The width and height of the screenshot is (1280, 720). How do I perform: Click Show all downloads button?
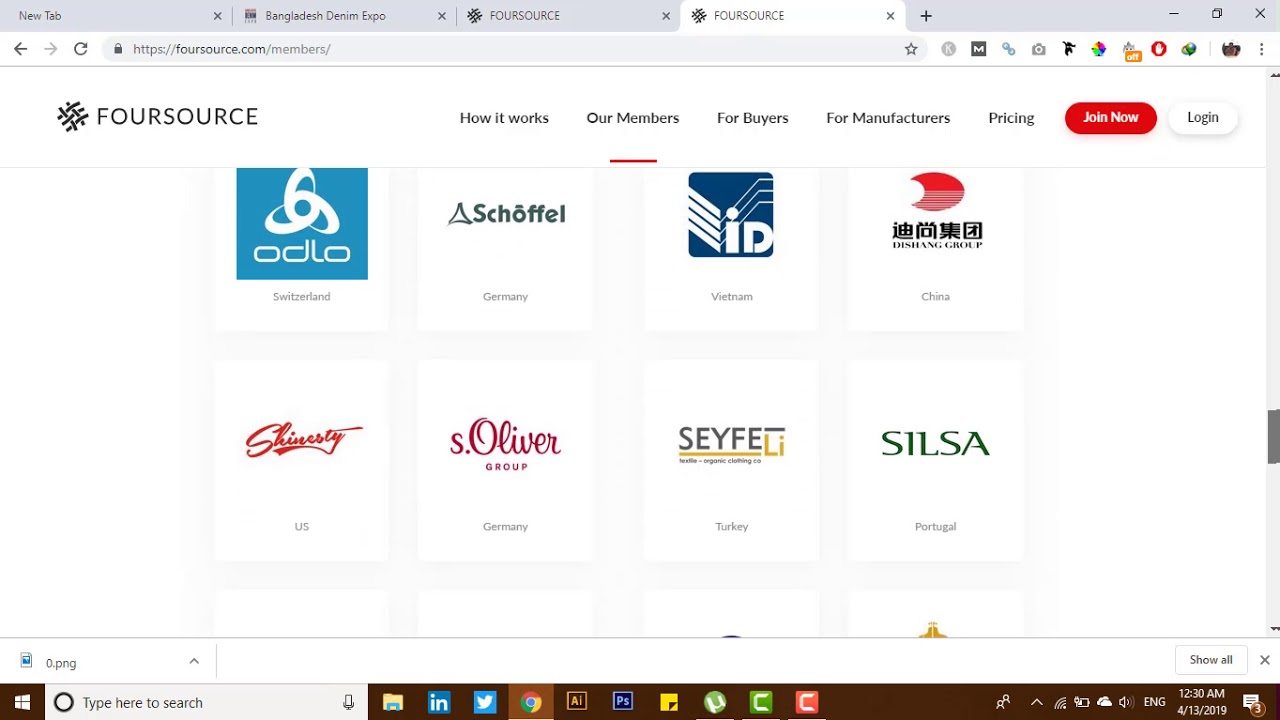(1211, 660)
